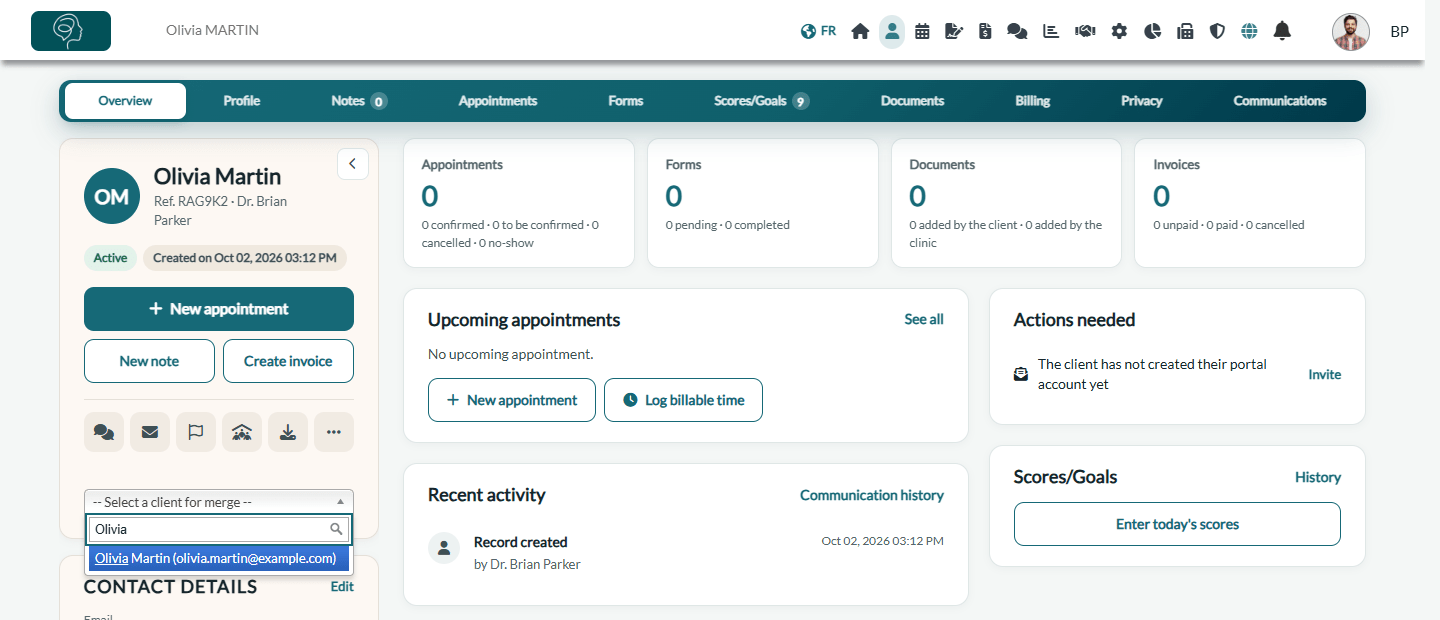1440x620 pixels.
Task: Open the Communication history link
Action: click(x=872, y=495)
